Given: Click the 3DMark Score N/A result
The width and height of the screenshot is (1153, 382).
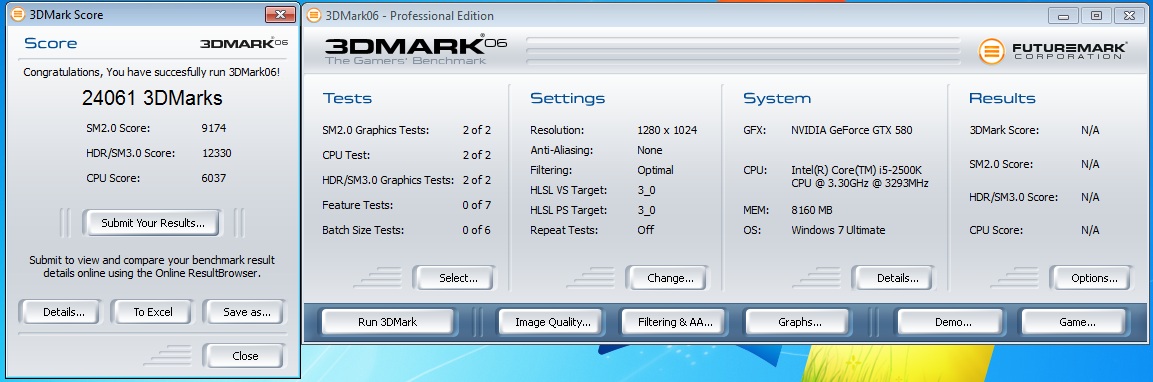Looking at the screenshot, I should (x=1090, y=130).
